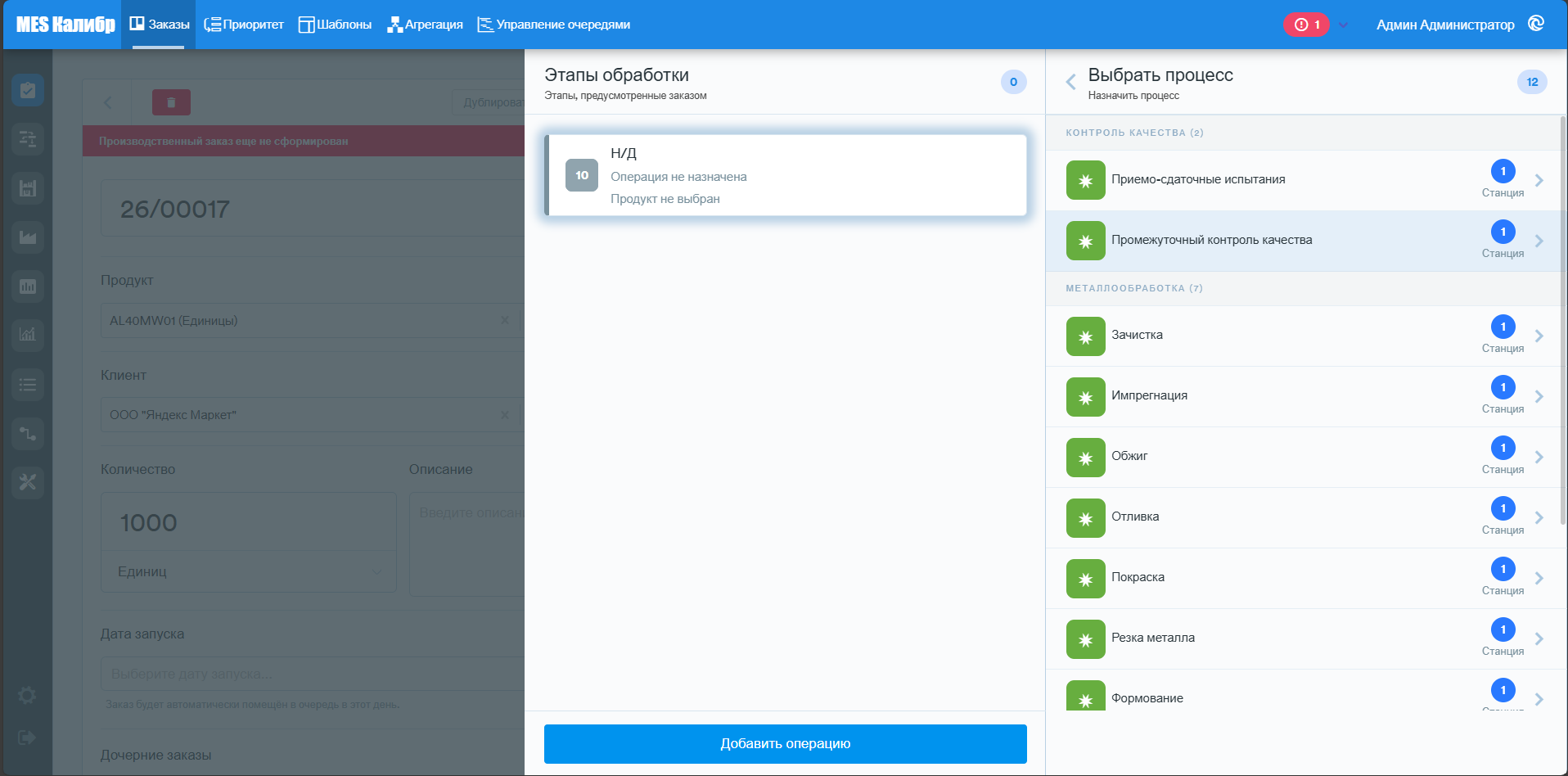Go back from Выбрать процесс panel

click(x=1070, y=82)
